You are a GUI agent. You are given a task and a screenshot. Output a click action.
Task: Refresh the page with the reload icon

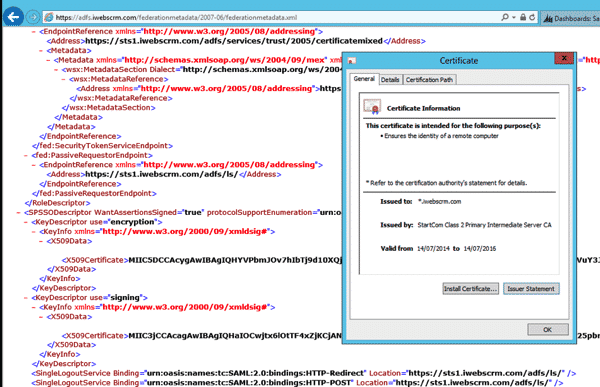click(532, 17)
